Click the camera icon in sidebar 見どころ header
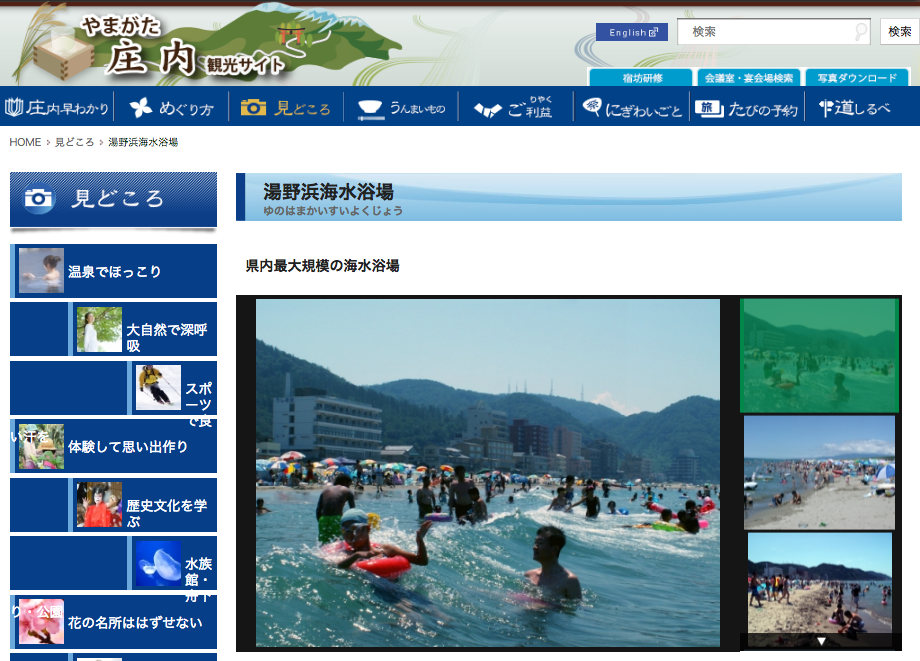Image resolution: width=920 pixels, height=661 pixels. click(39, 198)
